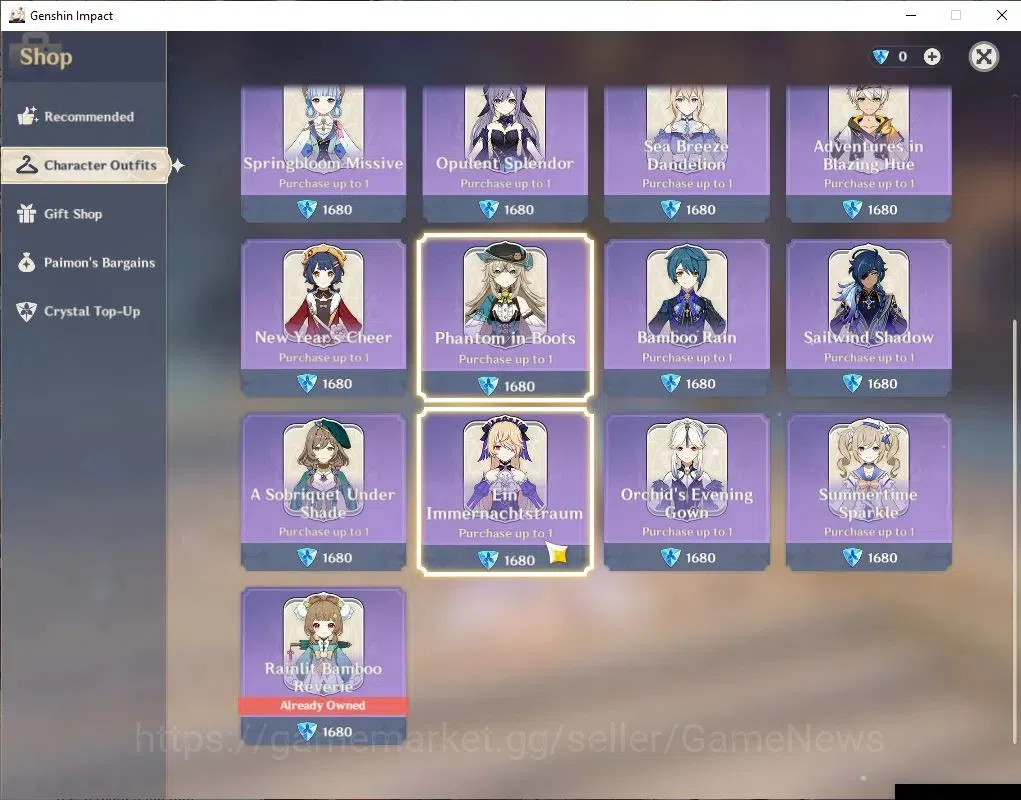Click crystal icon in New Year's Cheer price

coord(307,383)
